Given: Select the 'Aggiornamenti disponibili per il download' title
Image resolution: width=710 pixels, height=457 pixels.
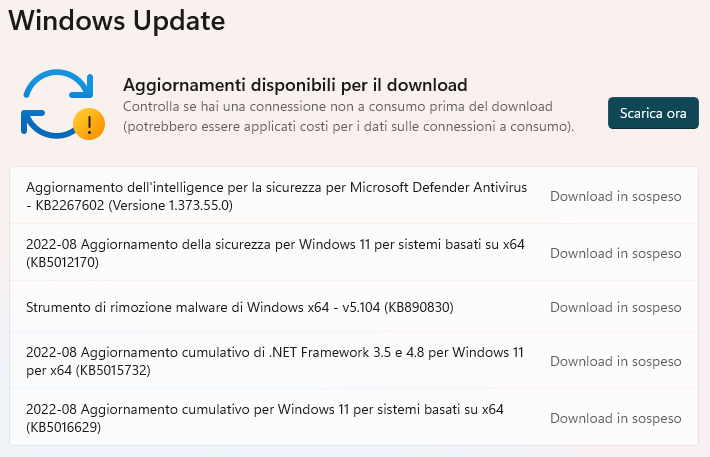Looking at the screenshot, I should pos(295,85).
